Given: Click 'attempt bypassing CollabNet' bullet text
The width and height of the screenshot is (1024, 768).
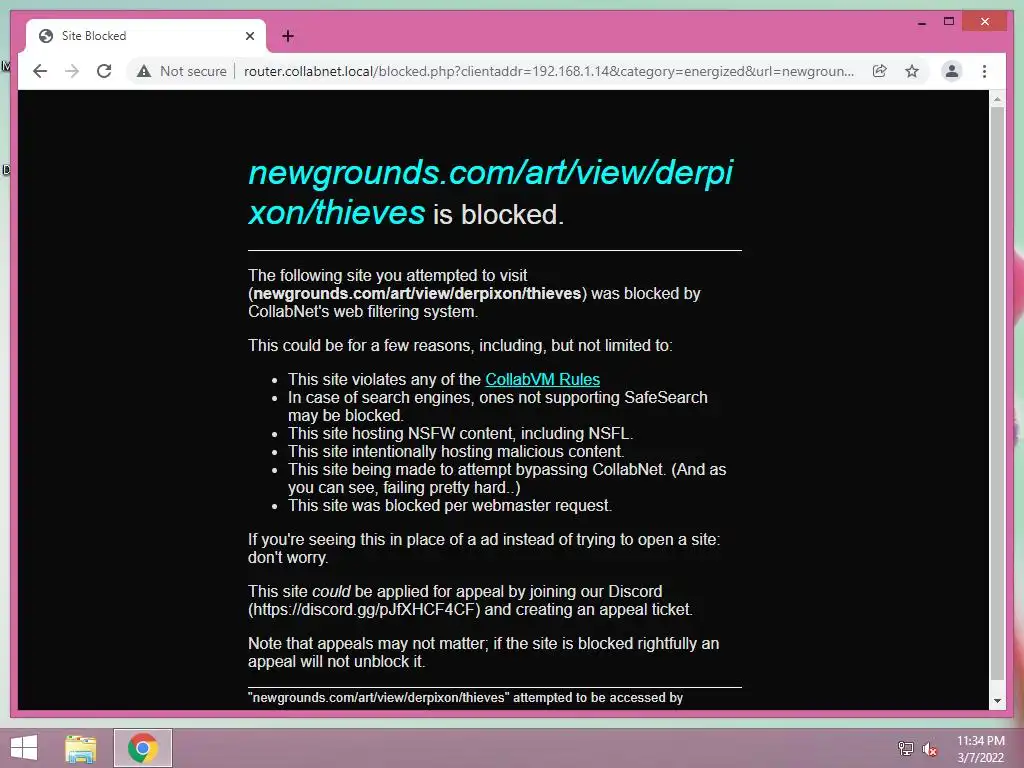Looking at the screenshot, I should point(507,479).
